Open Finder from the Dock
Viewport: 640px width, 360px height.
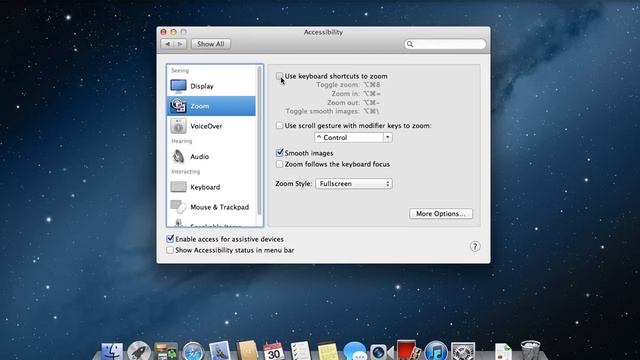(112, 351)
